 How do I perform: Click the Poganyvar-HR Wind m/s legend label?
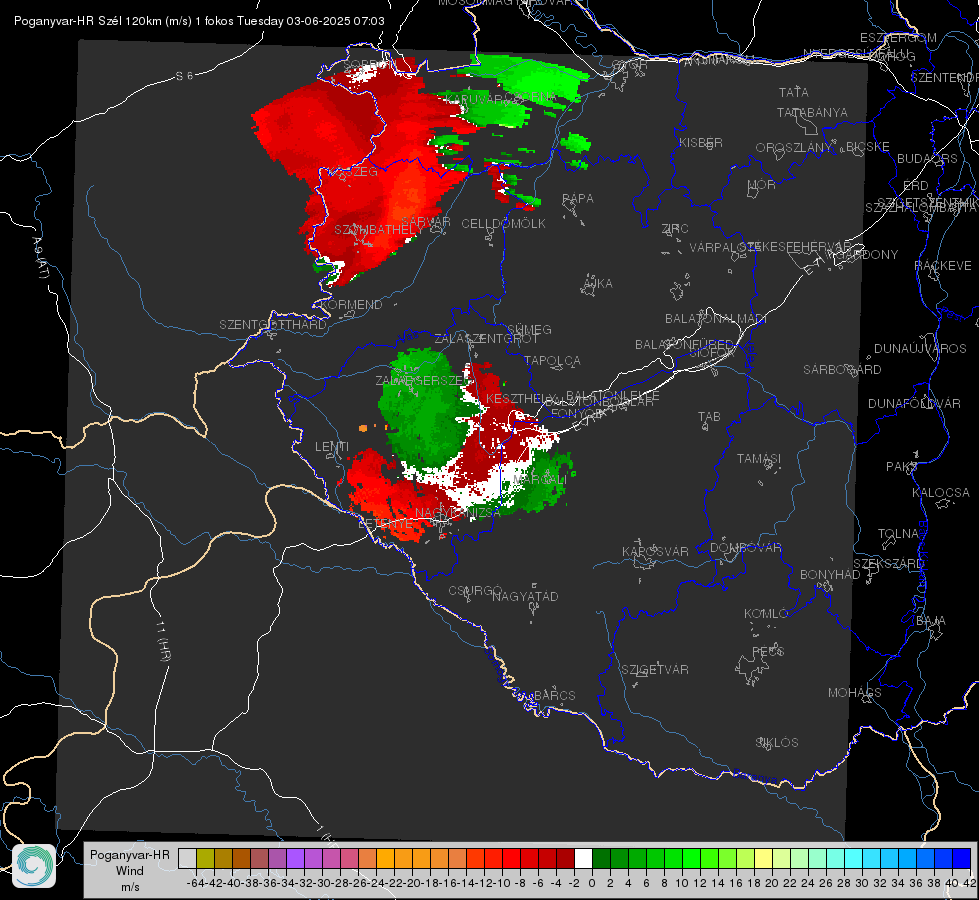pos(129,871)
